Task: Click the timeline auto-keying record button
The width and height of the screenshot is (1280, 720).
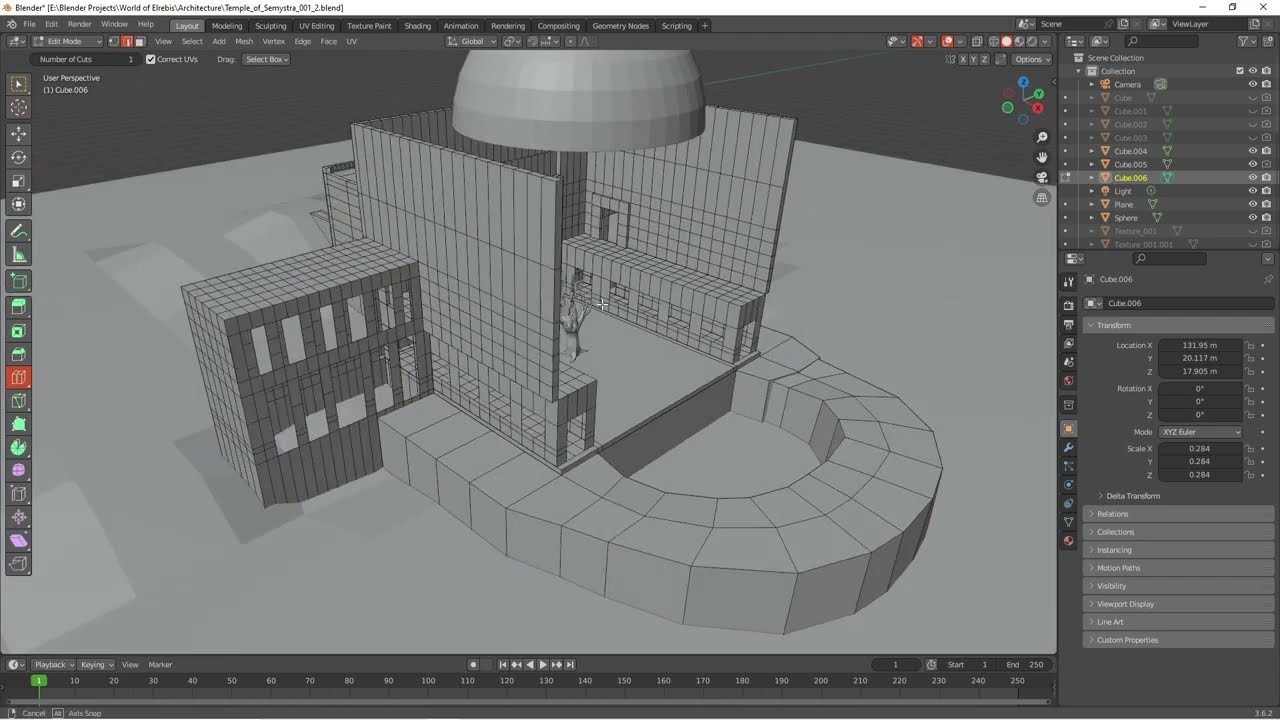Action: [474, 665]
